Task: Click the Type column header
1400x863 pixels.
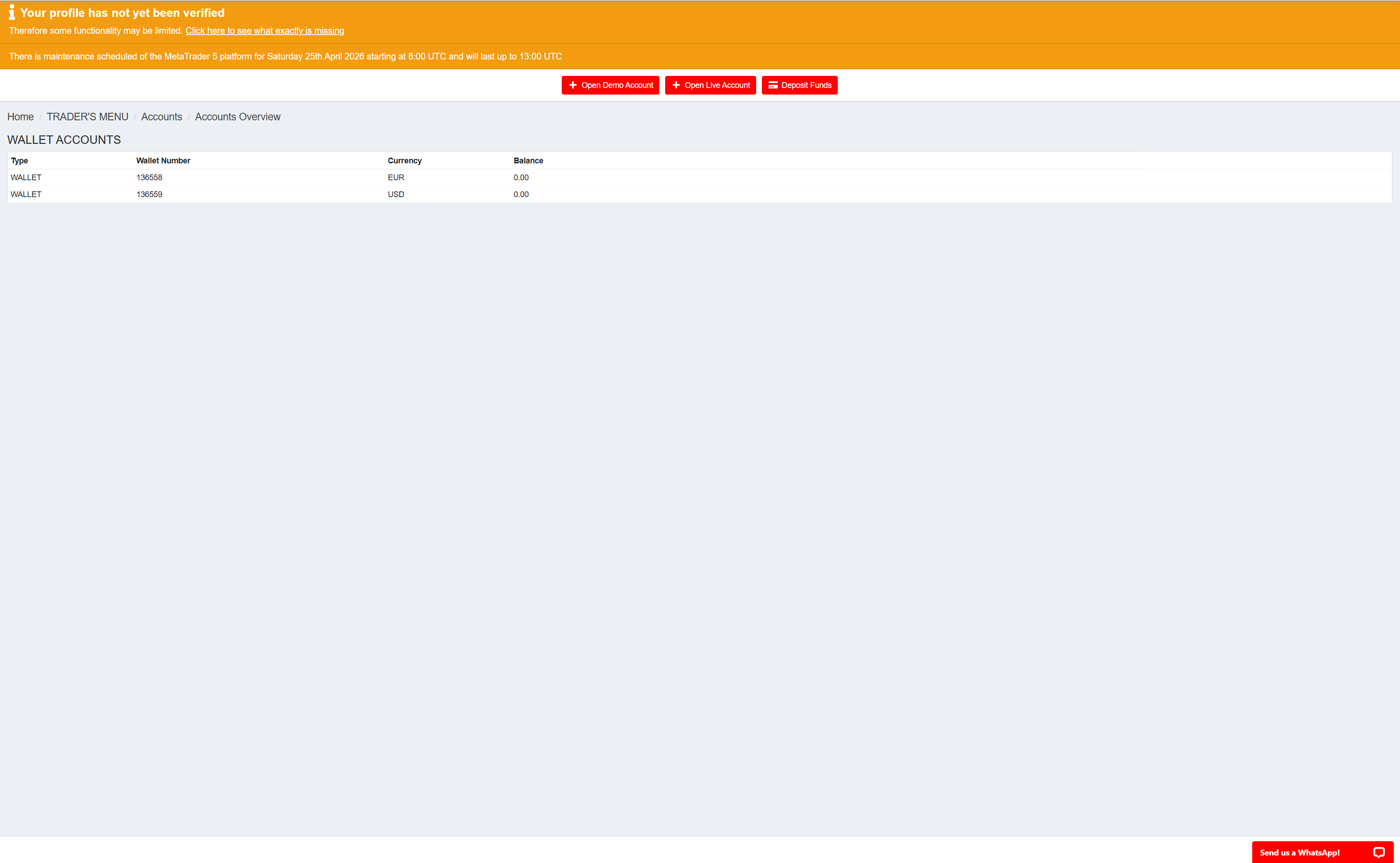Action: pos(20,161)
